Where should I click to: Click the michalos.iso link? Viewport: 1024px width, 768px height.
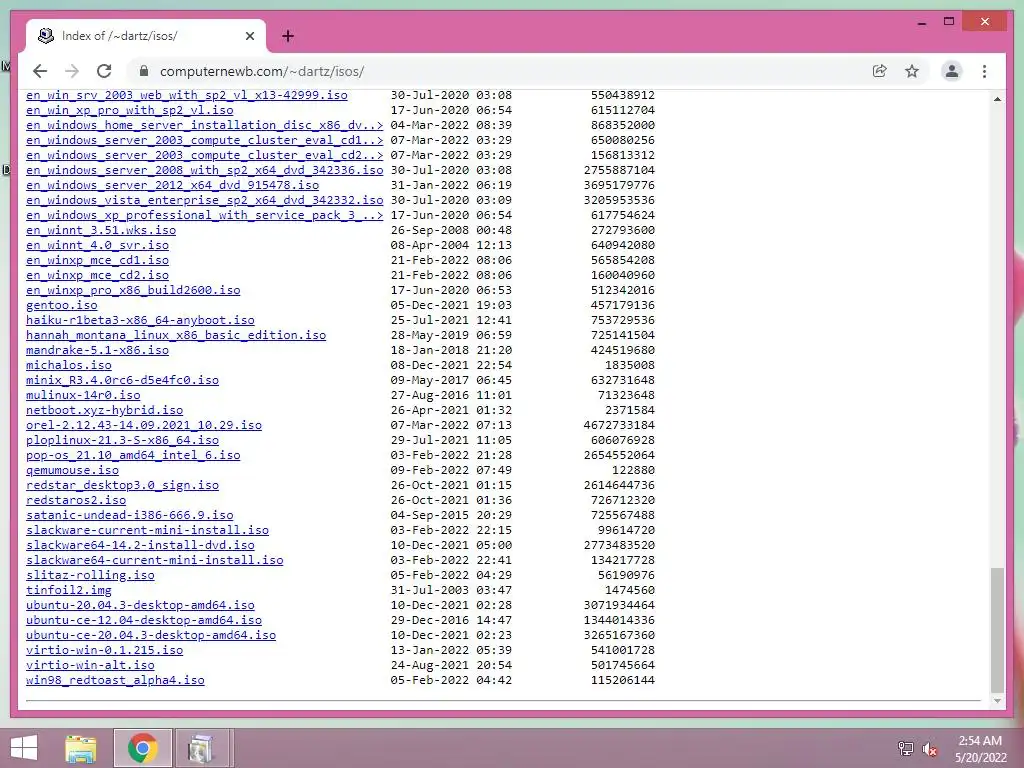click(x=69, y=366)
